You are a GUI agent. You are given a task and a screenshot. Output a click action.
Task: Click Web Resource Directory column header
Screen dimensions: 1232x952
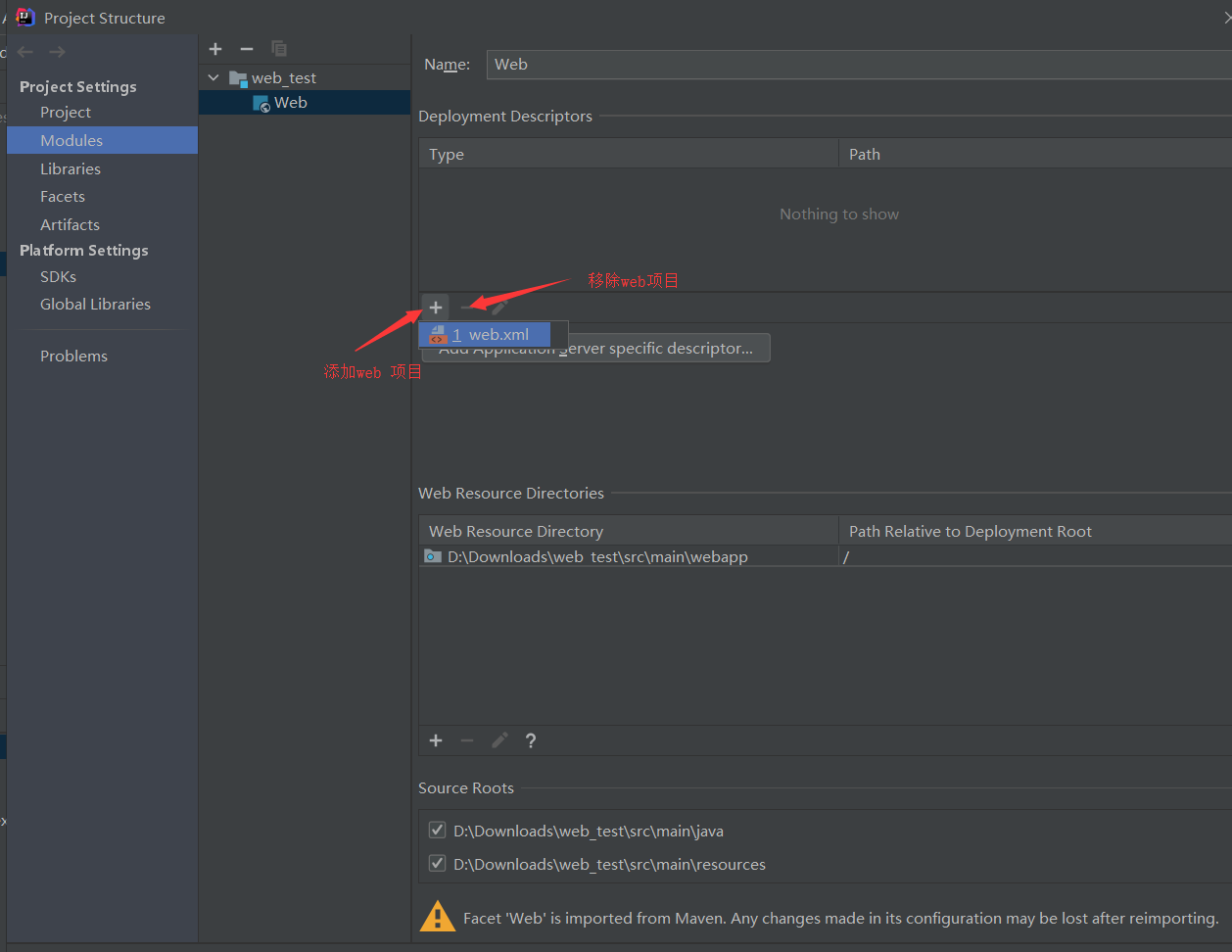point(629,531)
